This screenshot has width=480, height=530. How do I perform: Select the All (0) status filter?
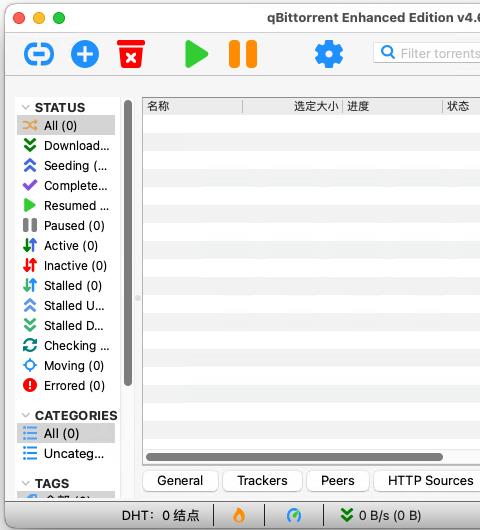point(66,125)
